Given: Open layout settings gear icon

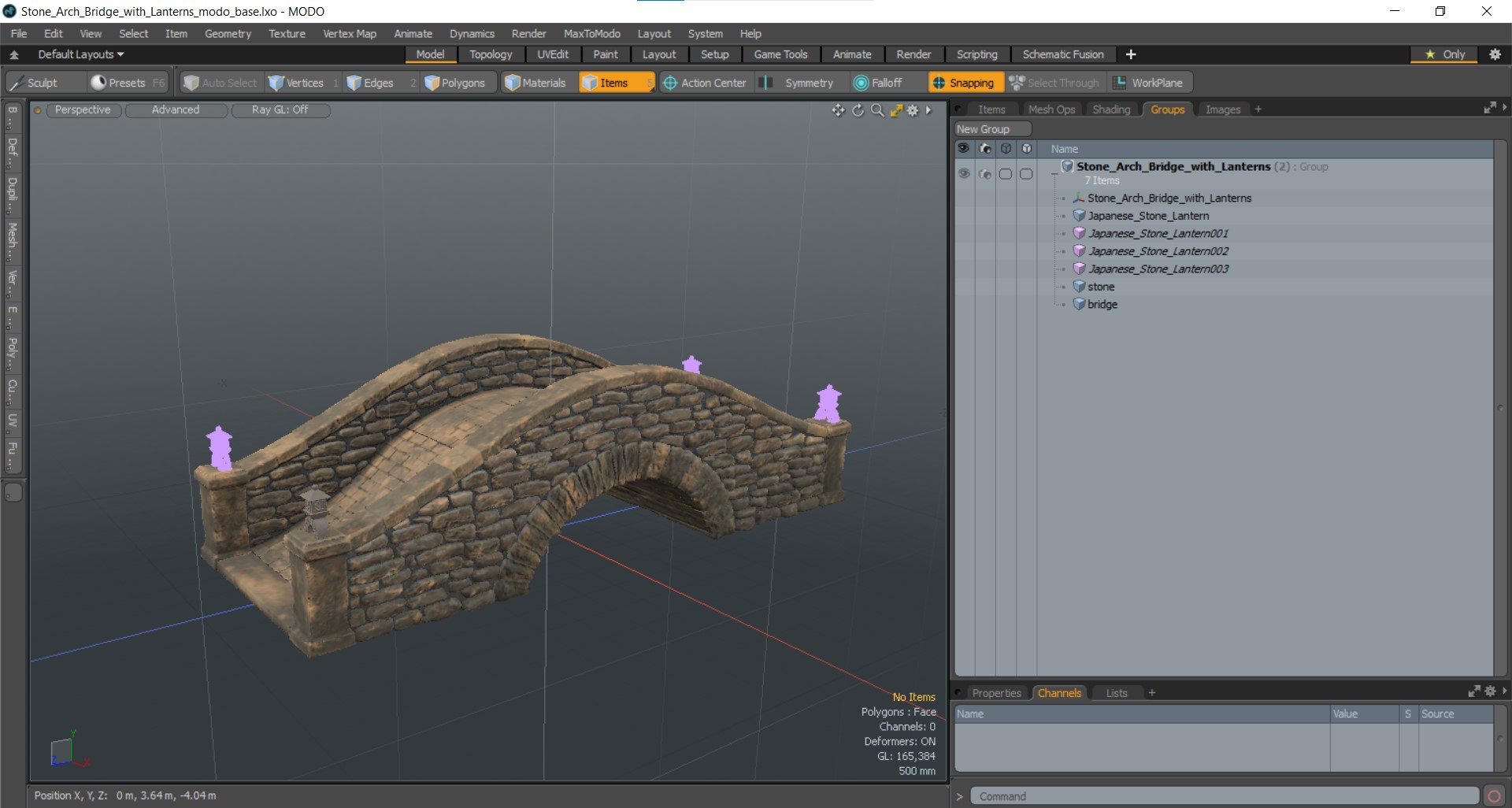Looking at the screenshot, I should coord(1495,54).
